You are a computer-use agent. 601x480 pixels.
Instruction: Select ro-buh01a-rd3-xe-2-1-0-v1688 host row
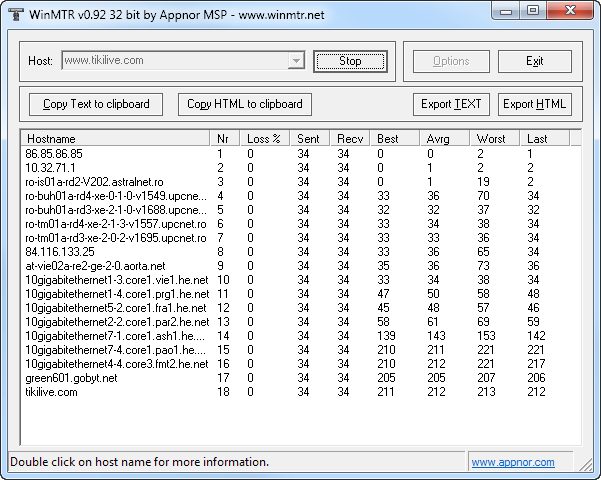[301, 210]
